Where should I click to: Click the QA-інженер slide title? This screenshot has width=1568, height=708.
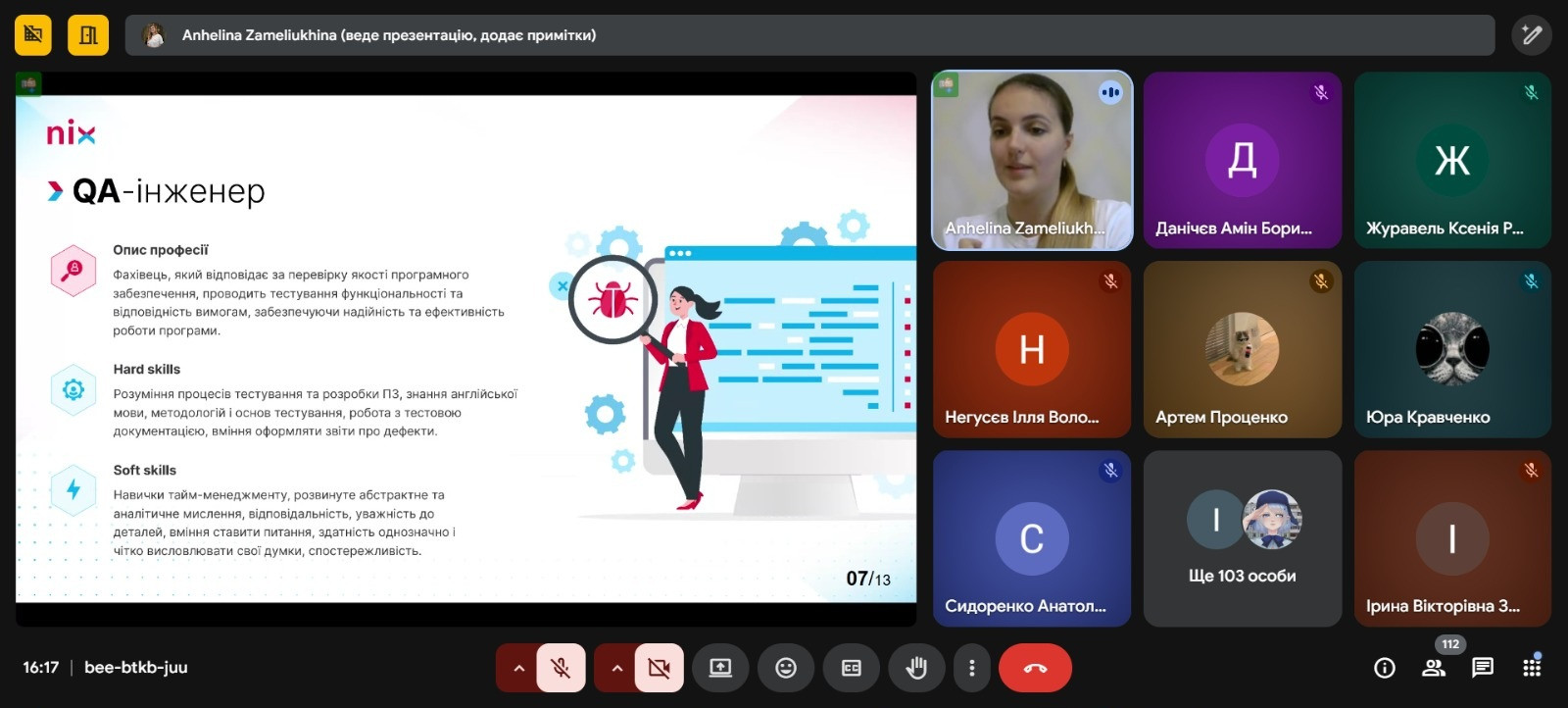pos(169,191)
